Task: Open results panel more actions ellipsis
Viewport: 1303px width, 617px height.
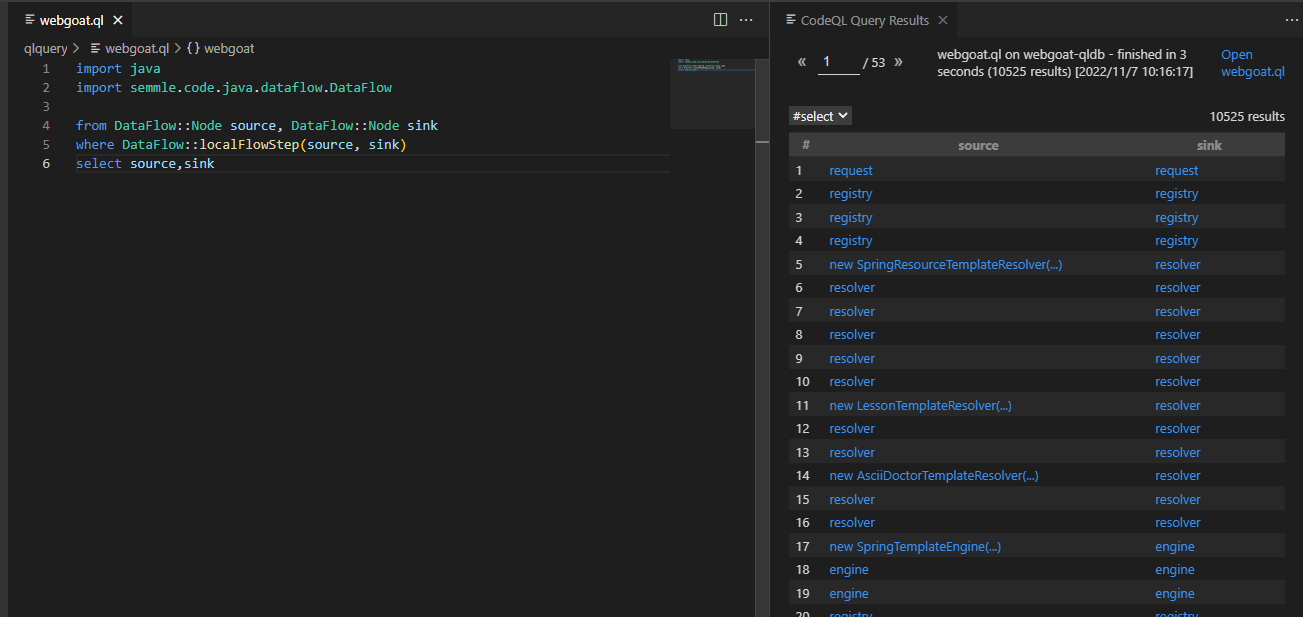Action: 1291,20
